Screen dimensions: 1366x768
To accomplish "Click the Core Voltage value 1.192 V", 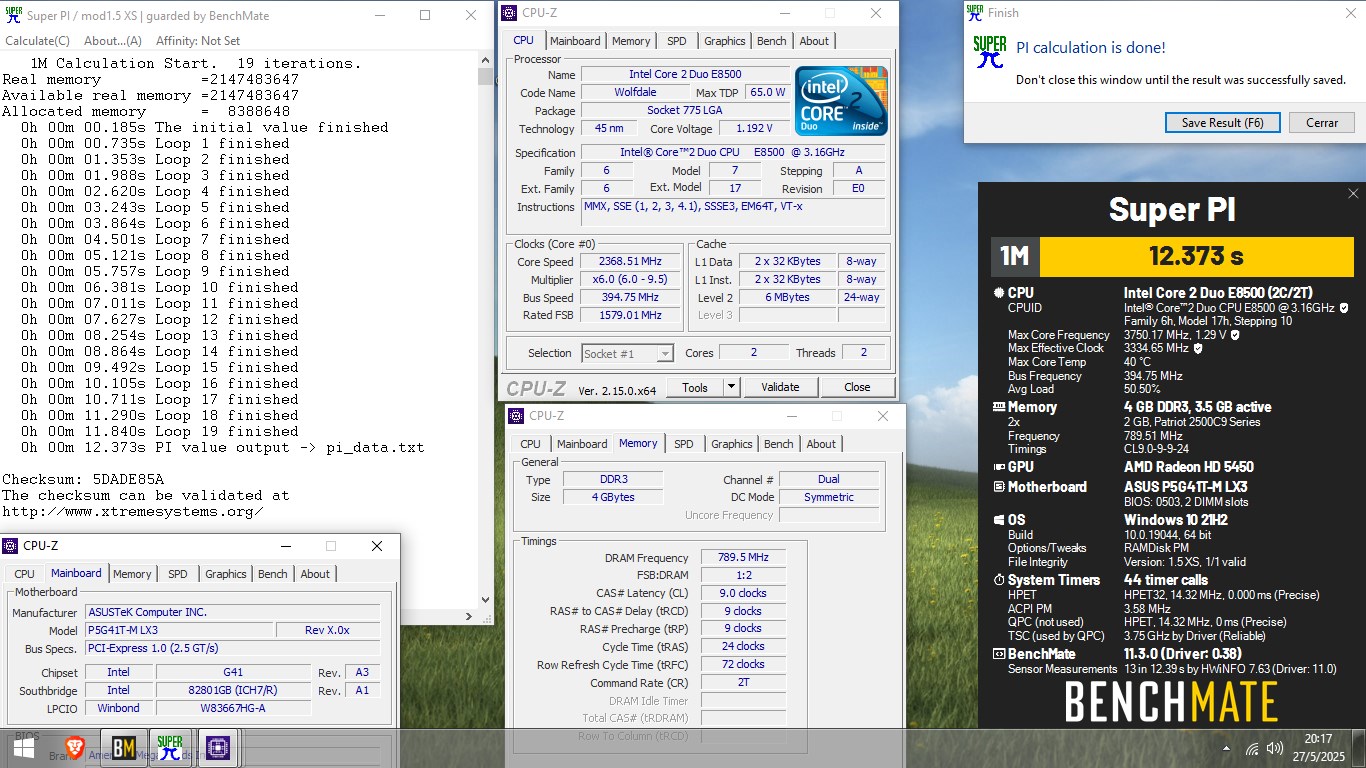I will [752, 129].
